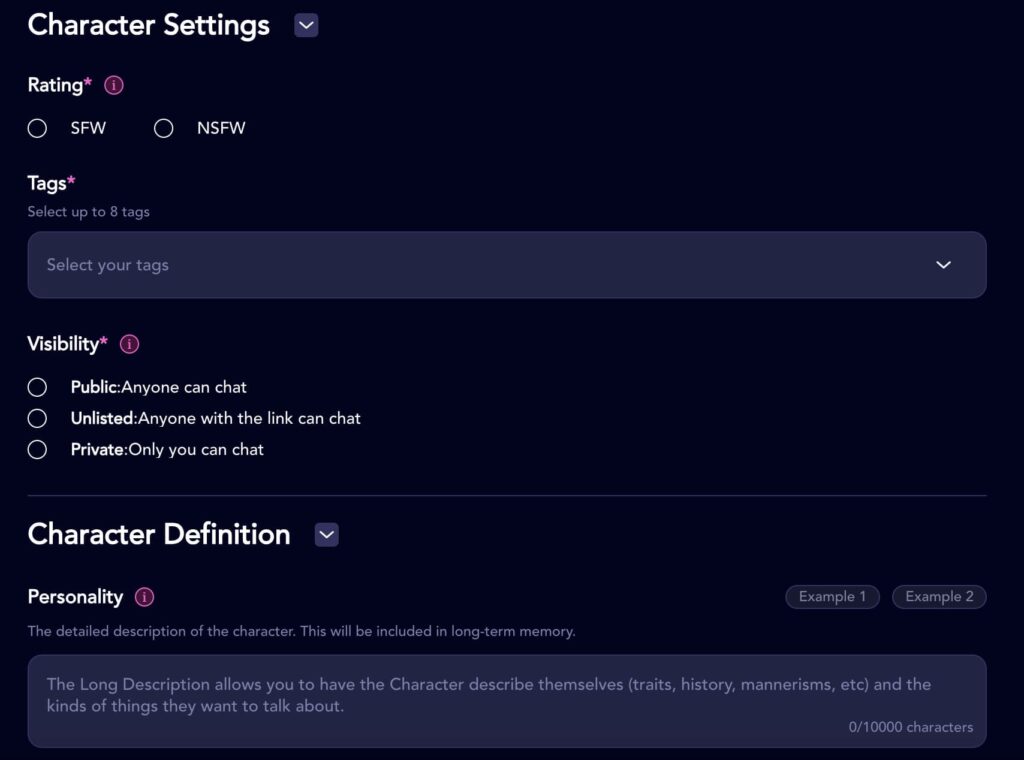Click the 'Anyone can chat' label text

[x=184, y=387]
